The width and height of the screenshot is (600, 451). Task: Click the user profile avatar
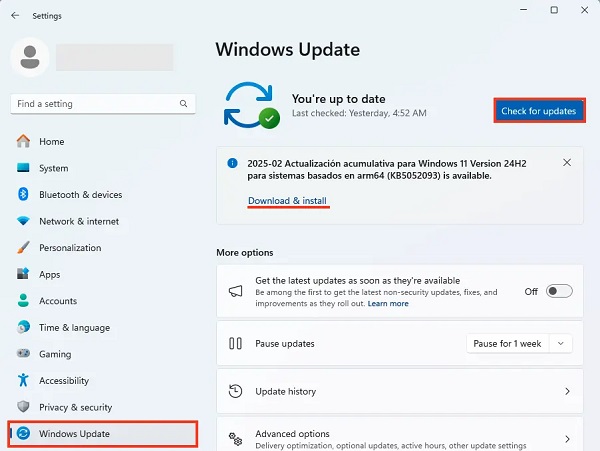click(30, 57)
